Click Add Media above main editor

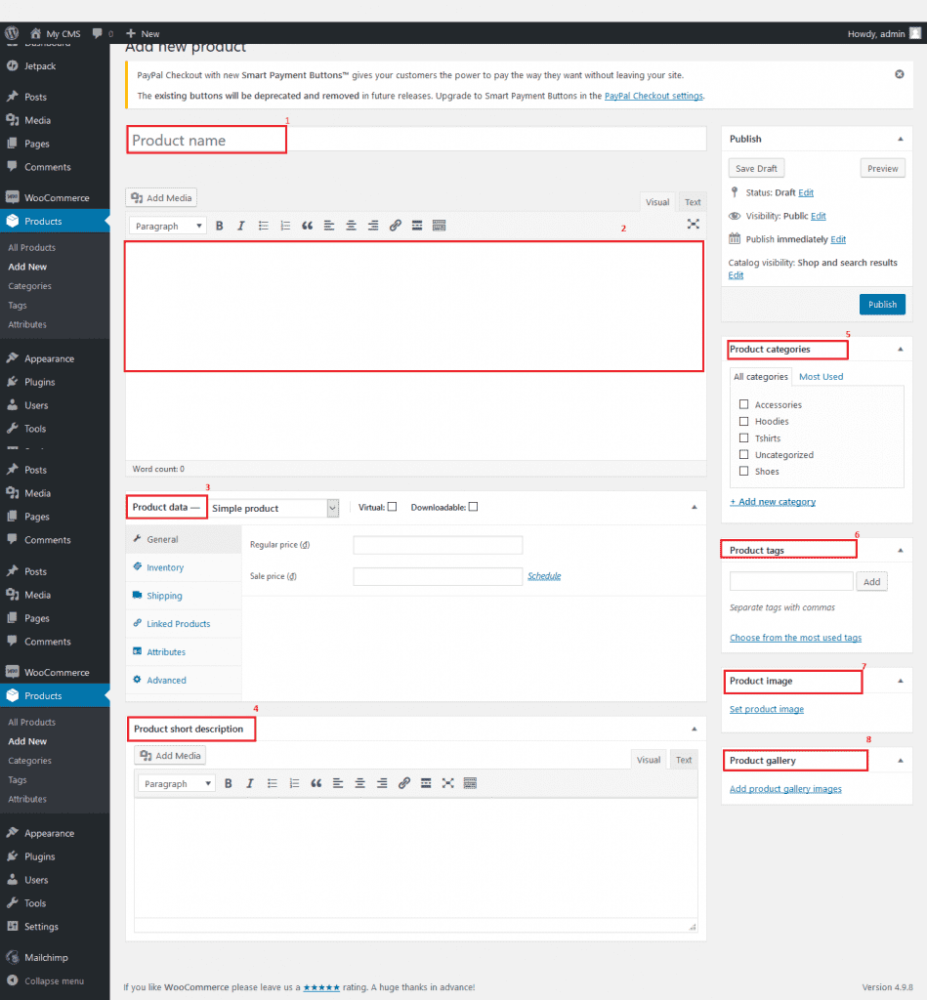point(161,198)
